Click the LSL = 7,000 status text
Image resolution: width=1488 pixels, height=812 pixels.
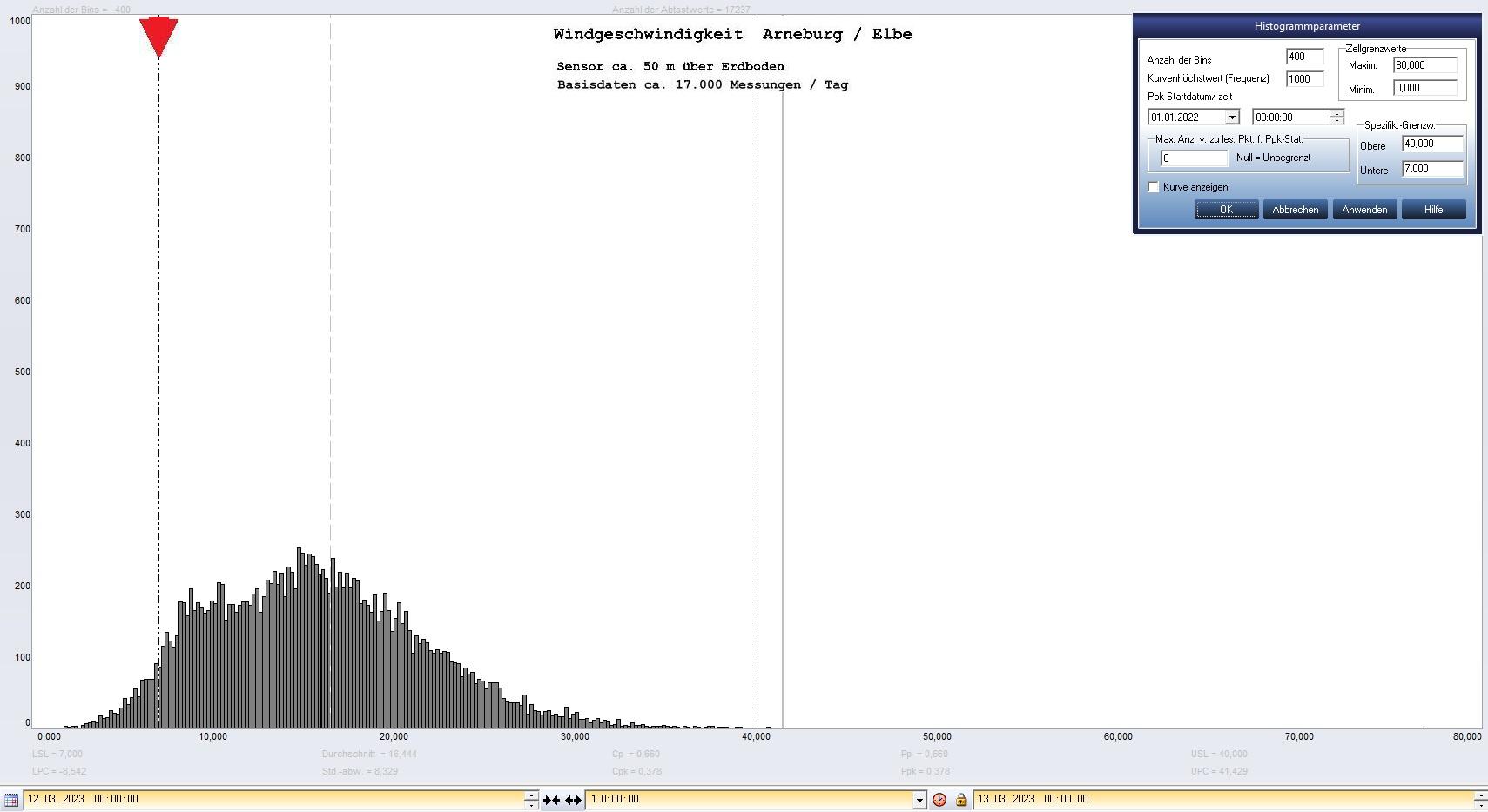point(57,755)
